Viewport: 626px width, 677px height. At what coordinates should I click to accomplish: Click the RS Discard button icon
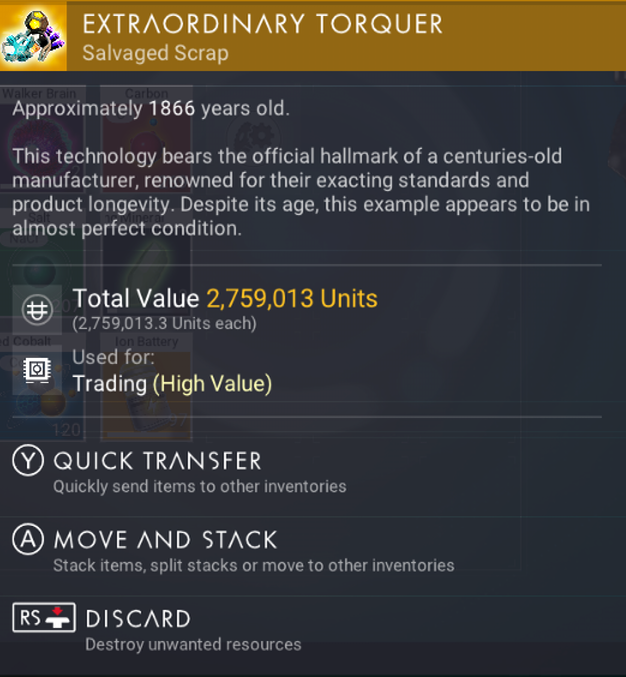[44, 617]
